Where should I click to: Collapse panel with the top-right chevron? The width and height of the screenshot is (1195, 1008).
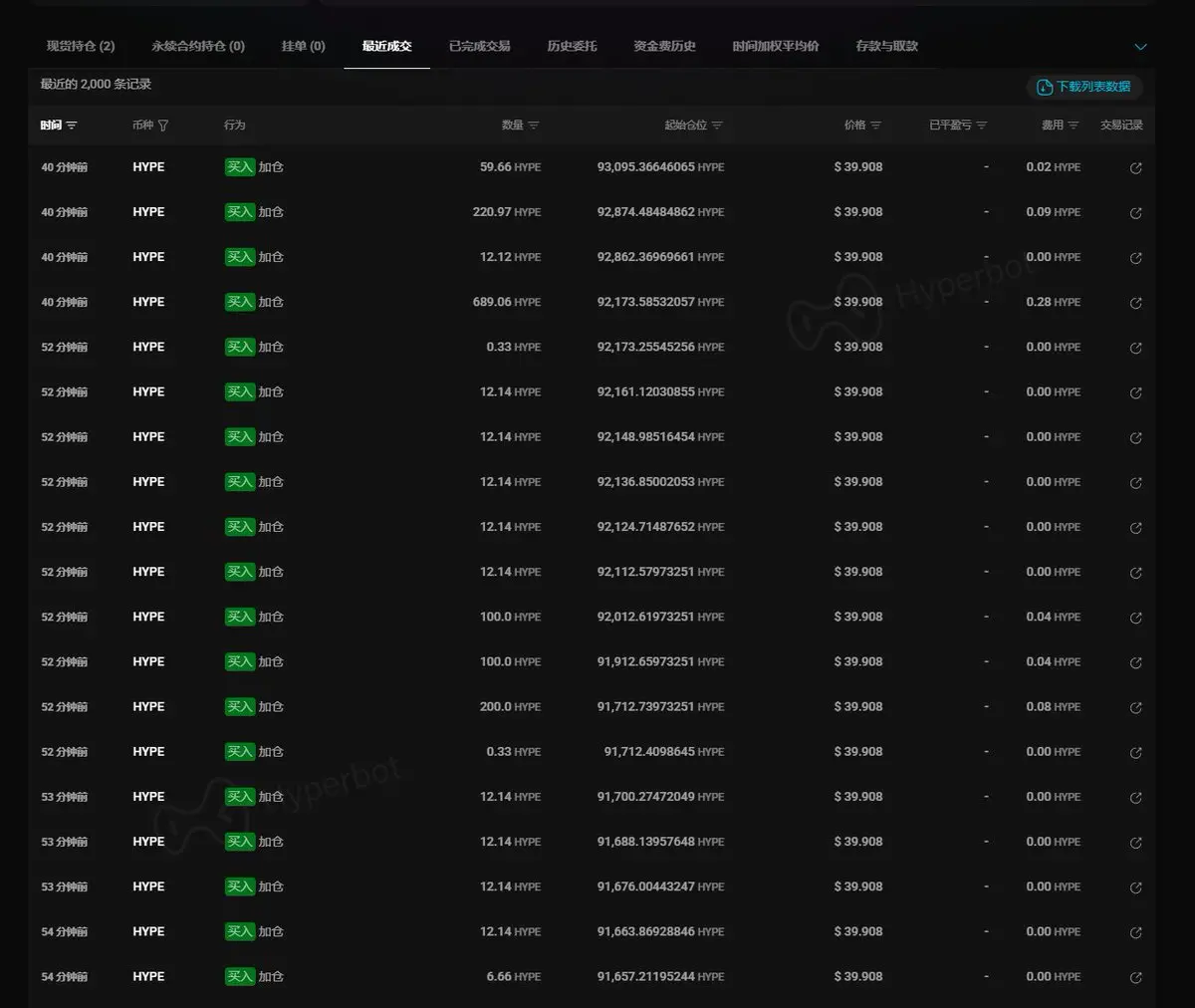coord(1141,47)
